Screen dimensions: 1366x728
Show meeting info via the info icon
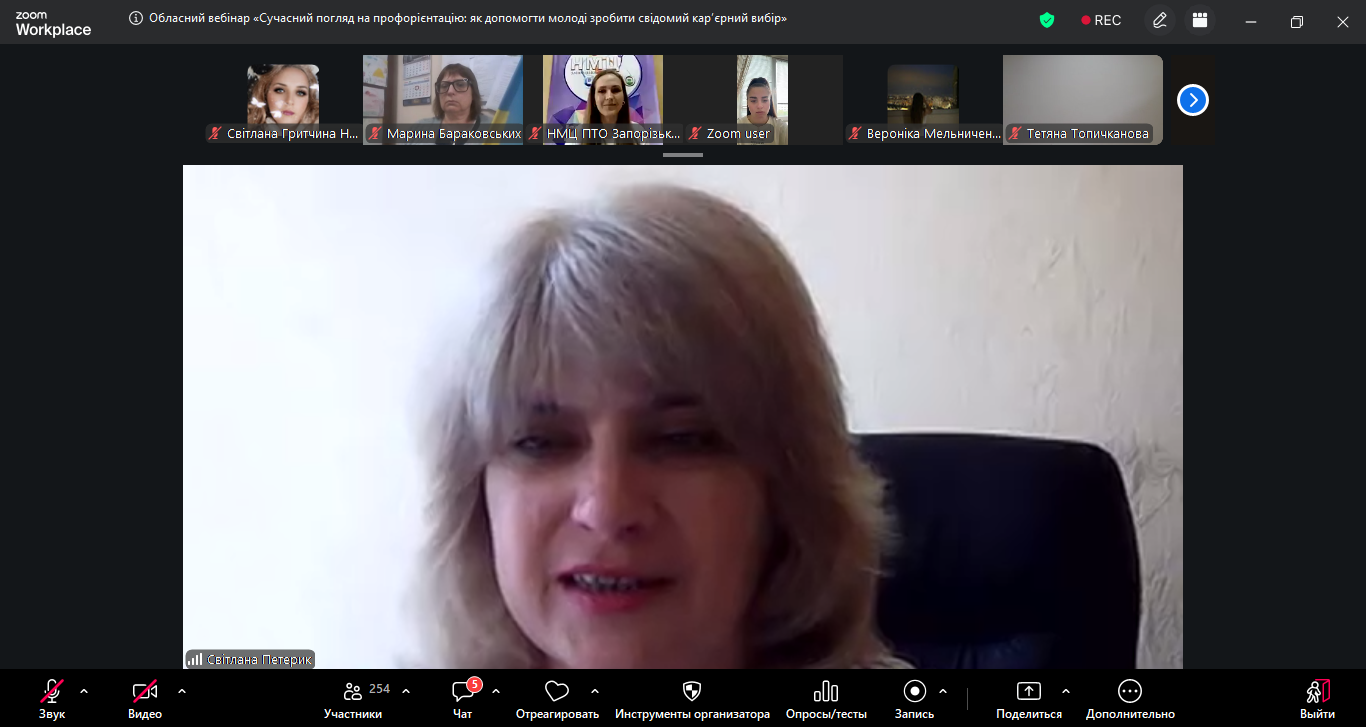coord(136,18)
